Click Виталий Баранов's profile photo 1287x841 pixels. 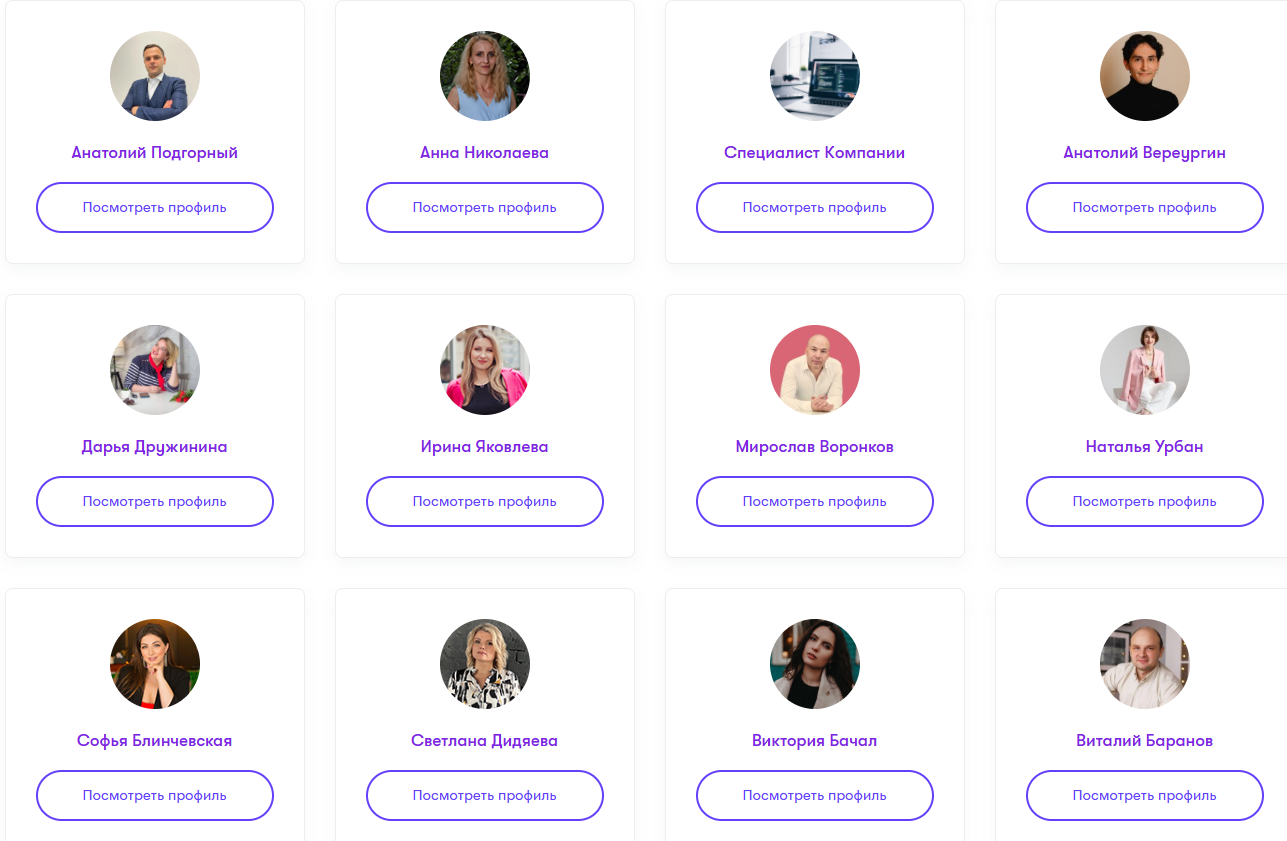pos(1145,664)
